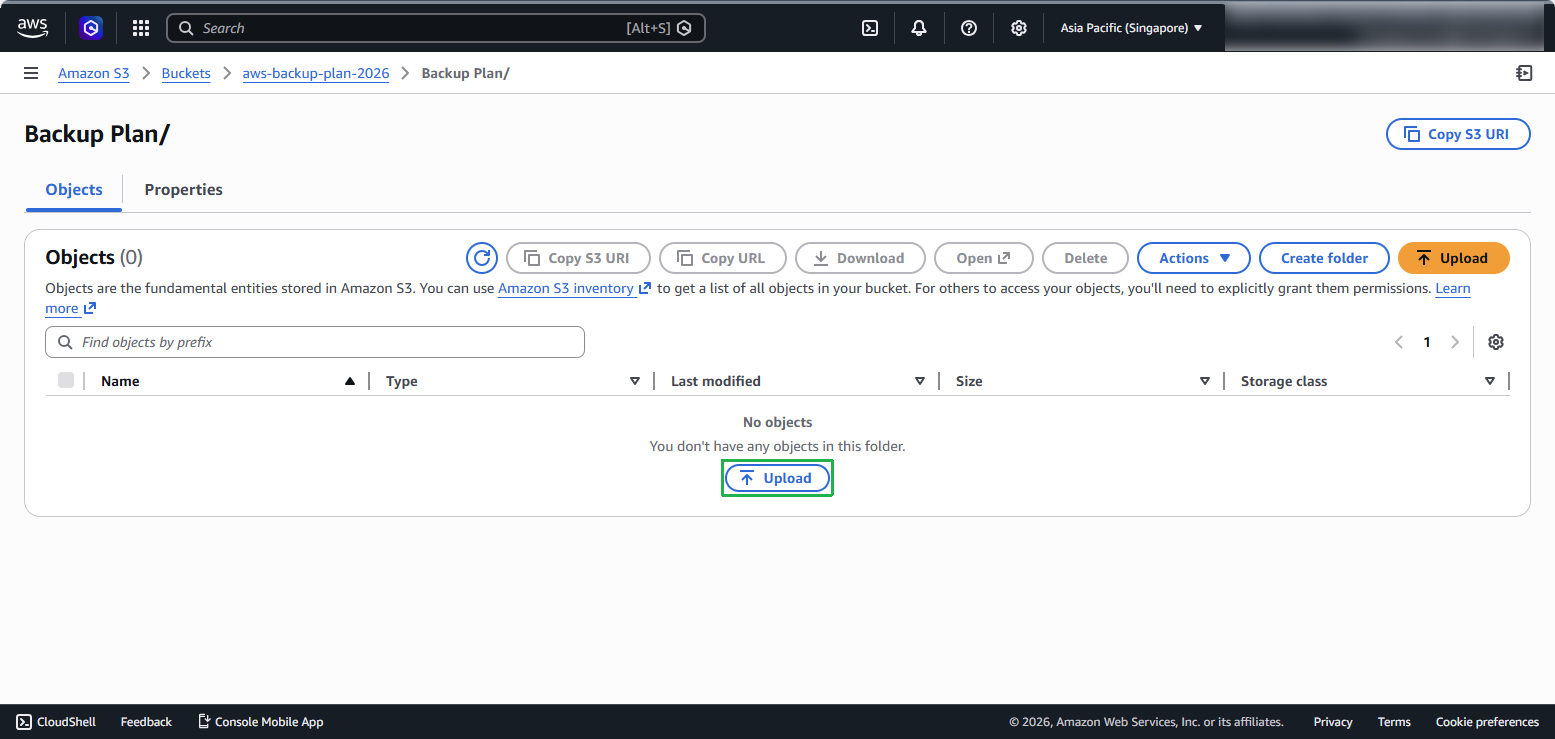The height and width of the screenshot is (739, 1555).
Task: Click the magnifier icon in the top search bar
Action: click(186, 28)
